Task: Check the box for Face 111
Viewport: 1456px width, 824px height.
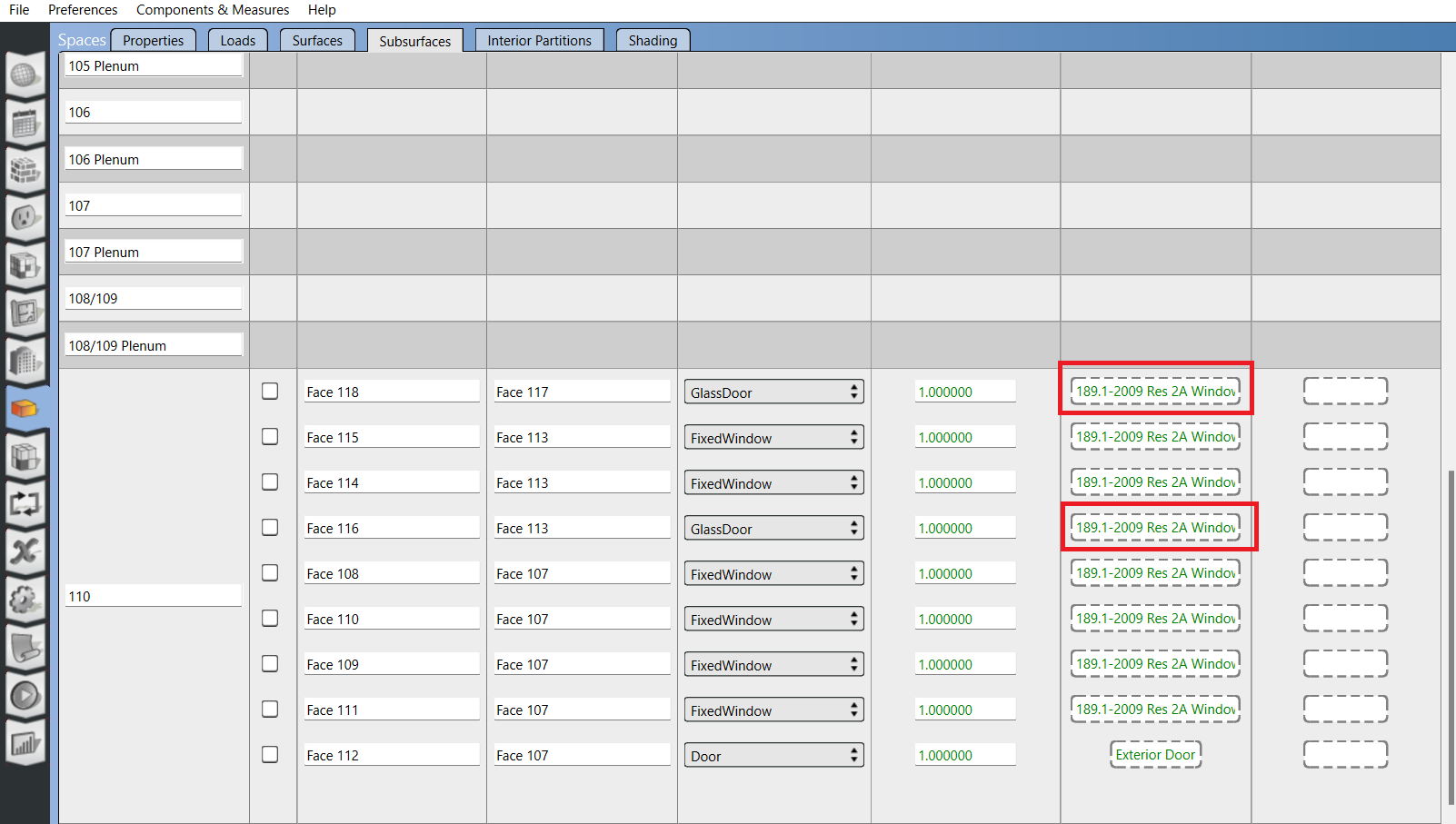Action: point(270,709)
